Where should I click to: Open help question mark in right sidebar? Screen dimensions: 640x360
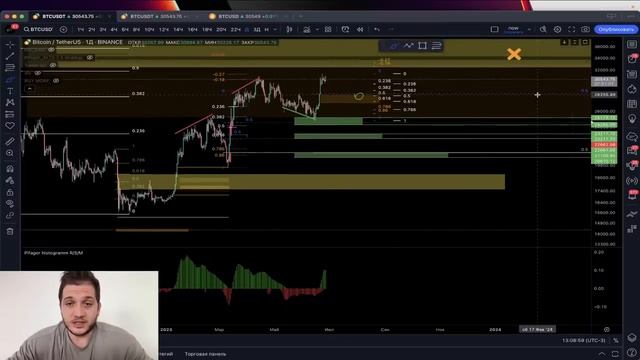click(x=632, y=353)
